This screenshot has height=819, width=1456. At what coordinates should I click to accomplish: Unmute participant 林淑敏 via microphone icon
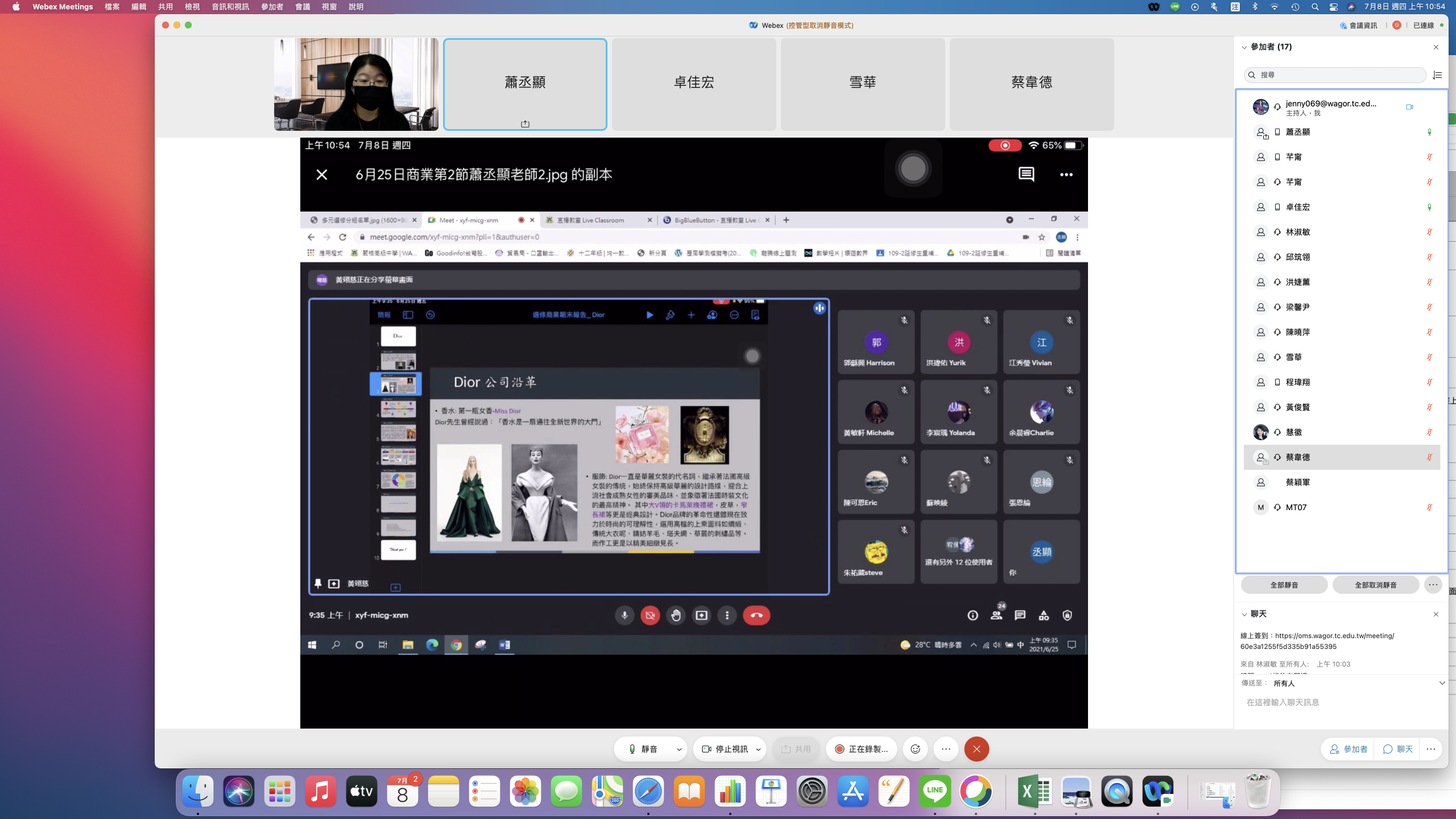[1429, 232]
